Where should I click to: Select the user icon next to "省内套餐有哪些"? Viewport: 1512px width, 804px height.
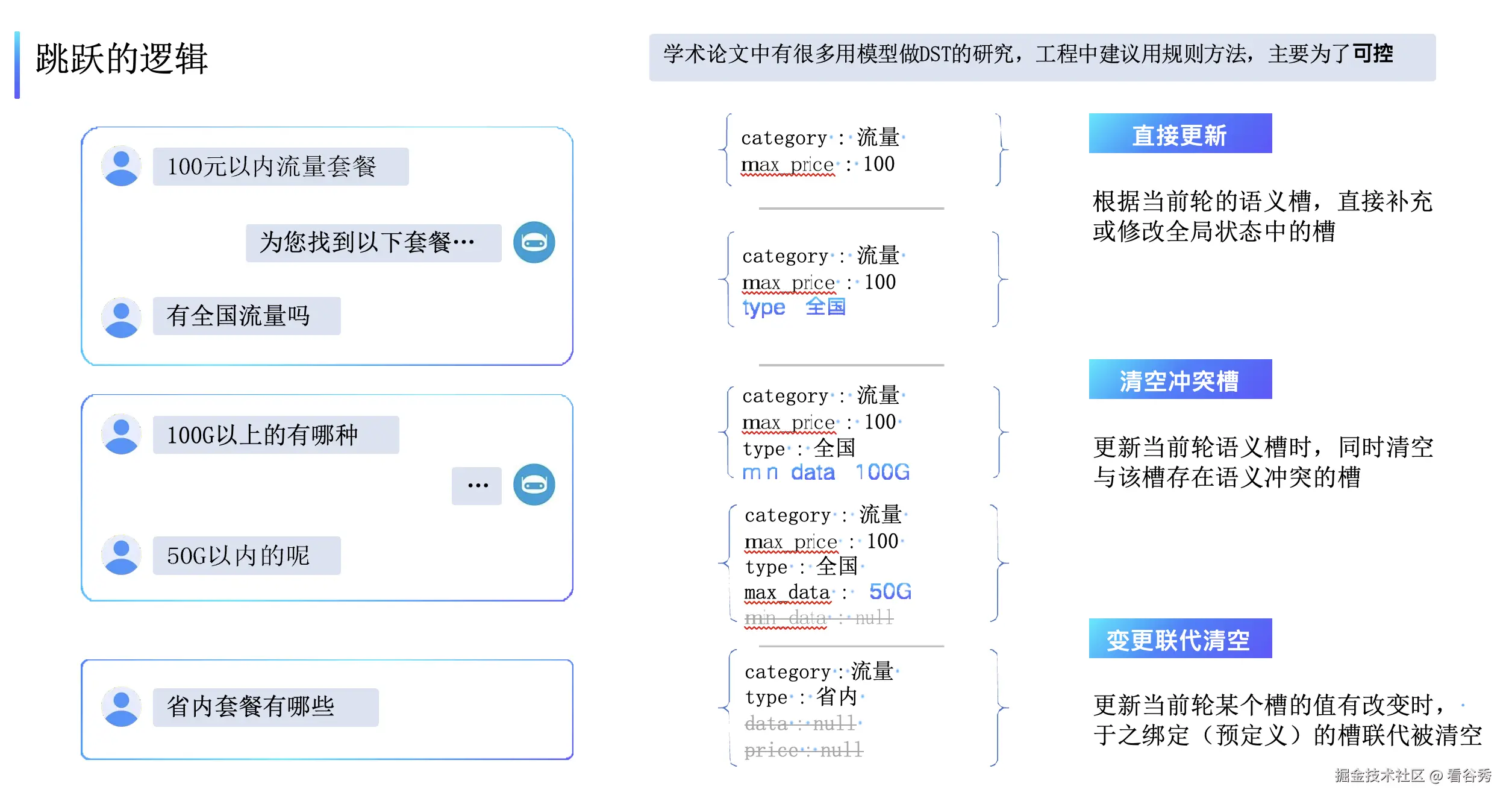coord(121,706)
